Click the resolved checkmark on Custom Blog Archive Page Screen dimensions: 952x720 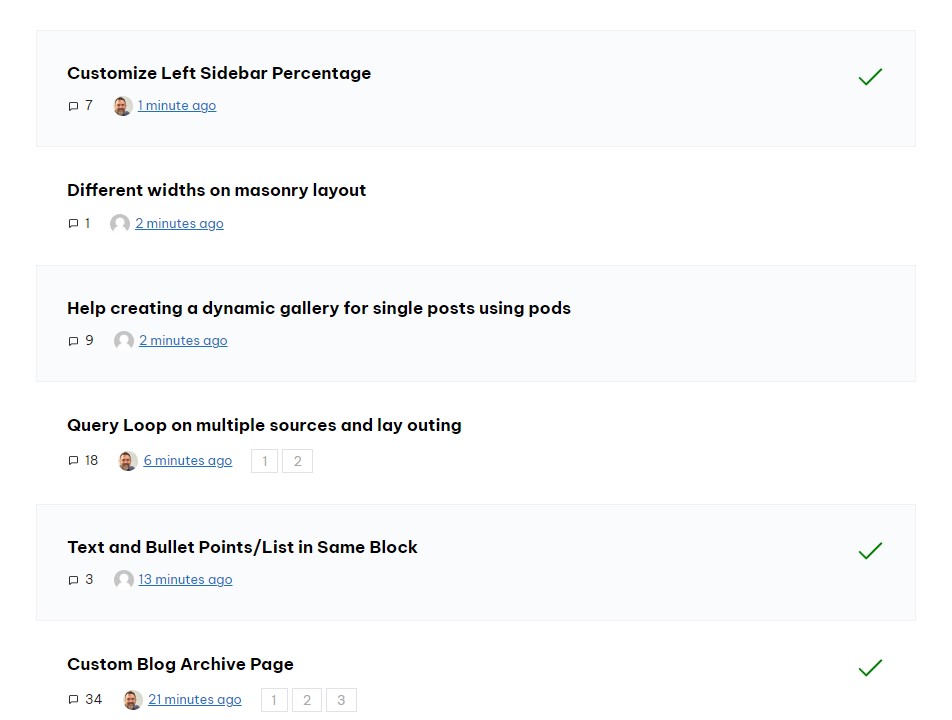coord(870,668)
